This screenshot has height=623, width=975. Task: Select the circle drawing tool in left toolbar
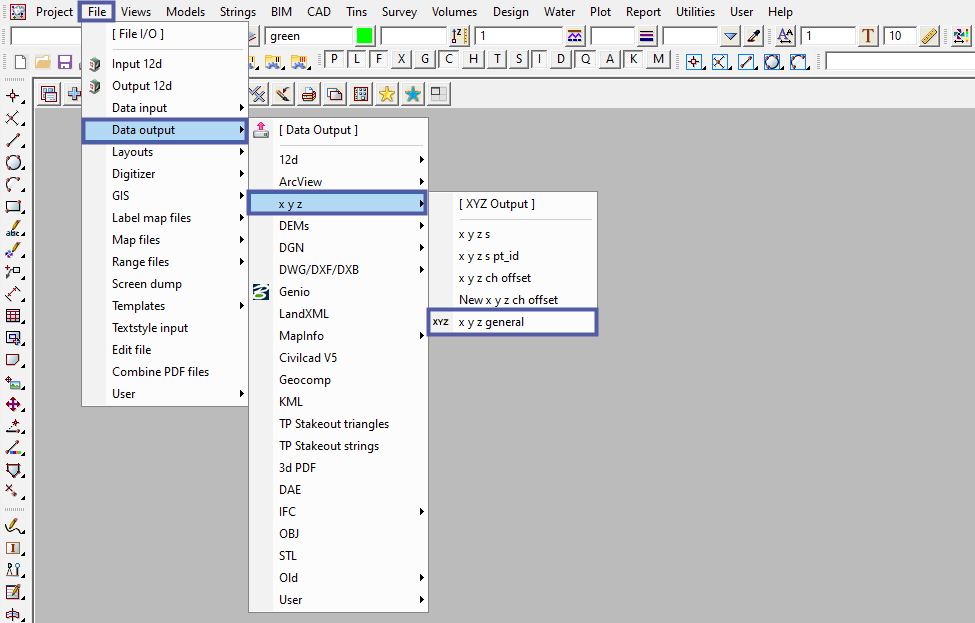(x=14, y=162)
